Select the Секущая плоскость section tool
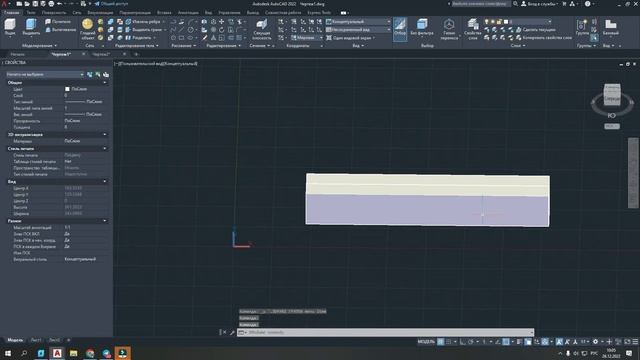Screen dimensions: 640x360 tap(262, 29)
